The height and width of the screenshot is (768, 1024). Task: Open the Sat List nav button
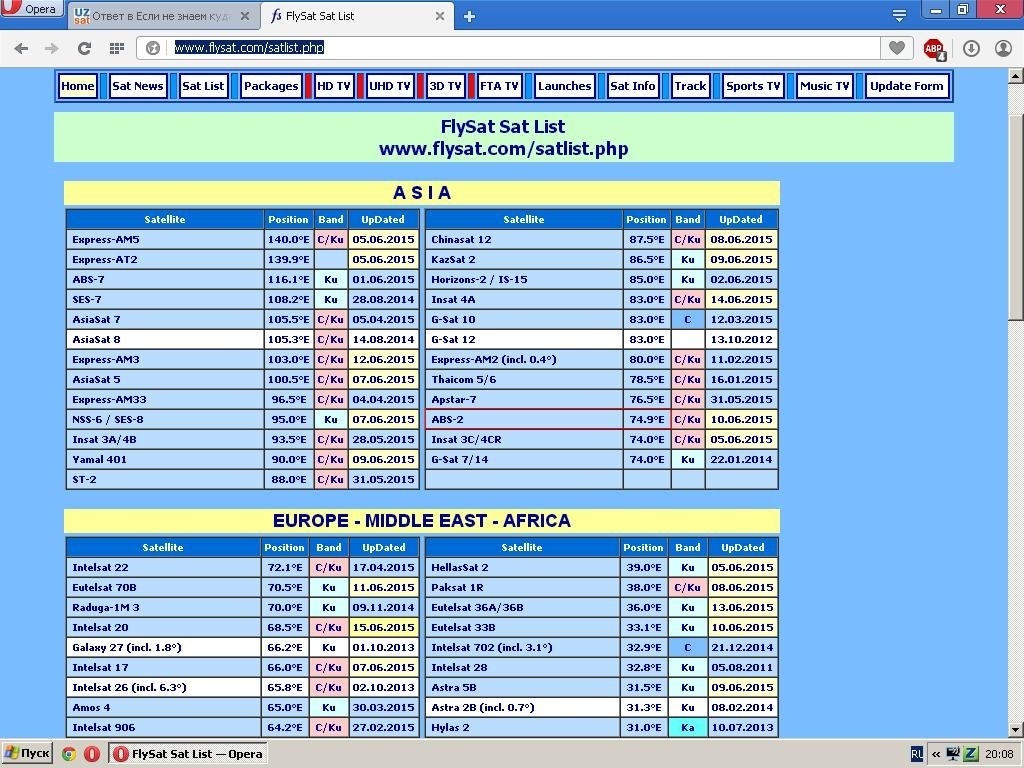(203, 86)
